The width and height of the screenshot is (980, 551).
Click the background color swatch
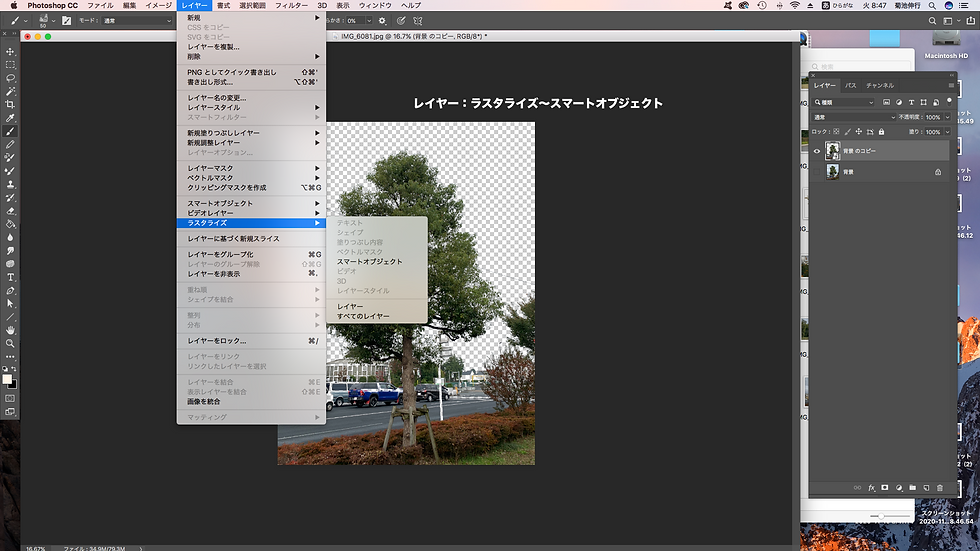click(x=13, y=385)
